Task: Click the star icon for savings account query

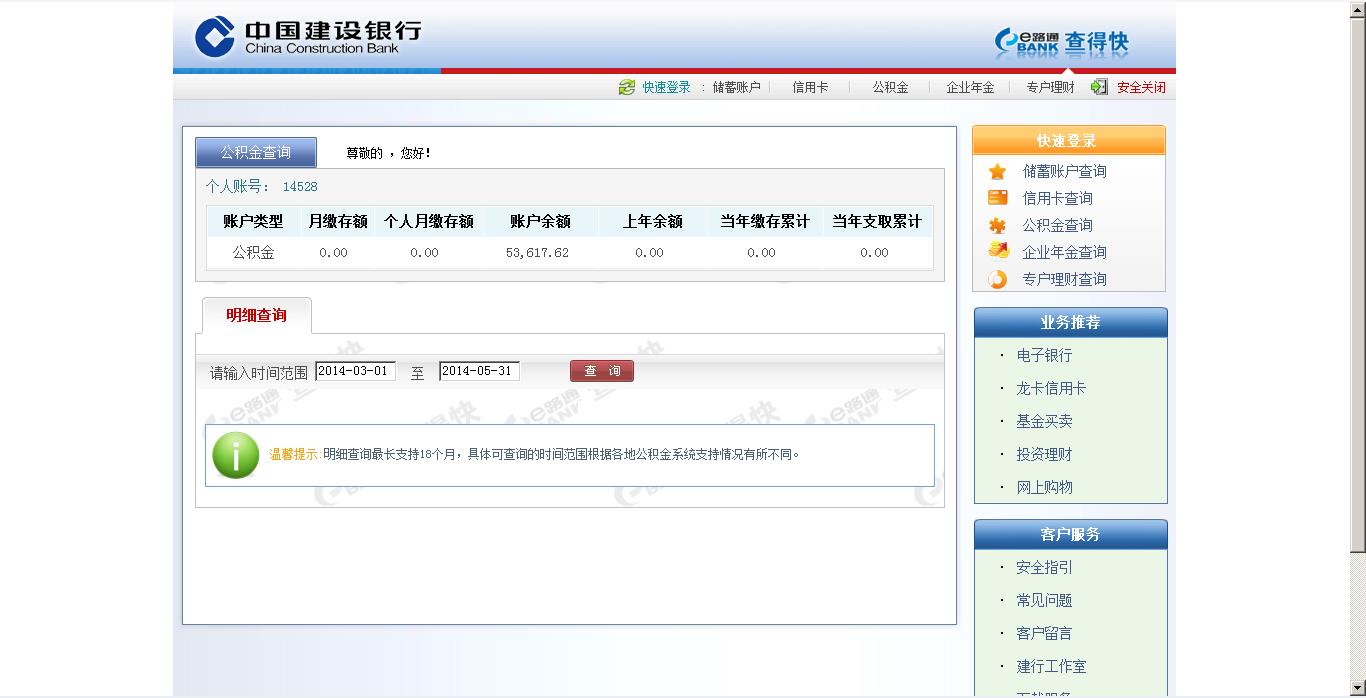Action: tap(997, 172)
